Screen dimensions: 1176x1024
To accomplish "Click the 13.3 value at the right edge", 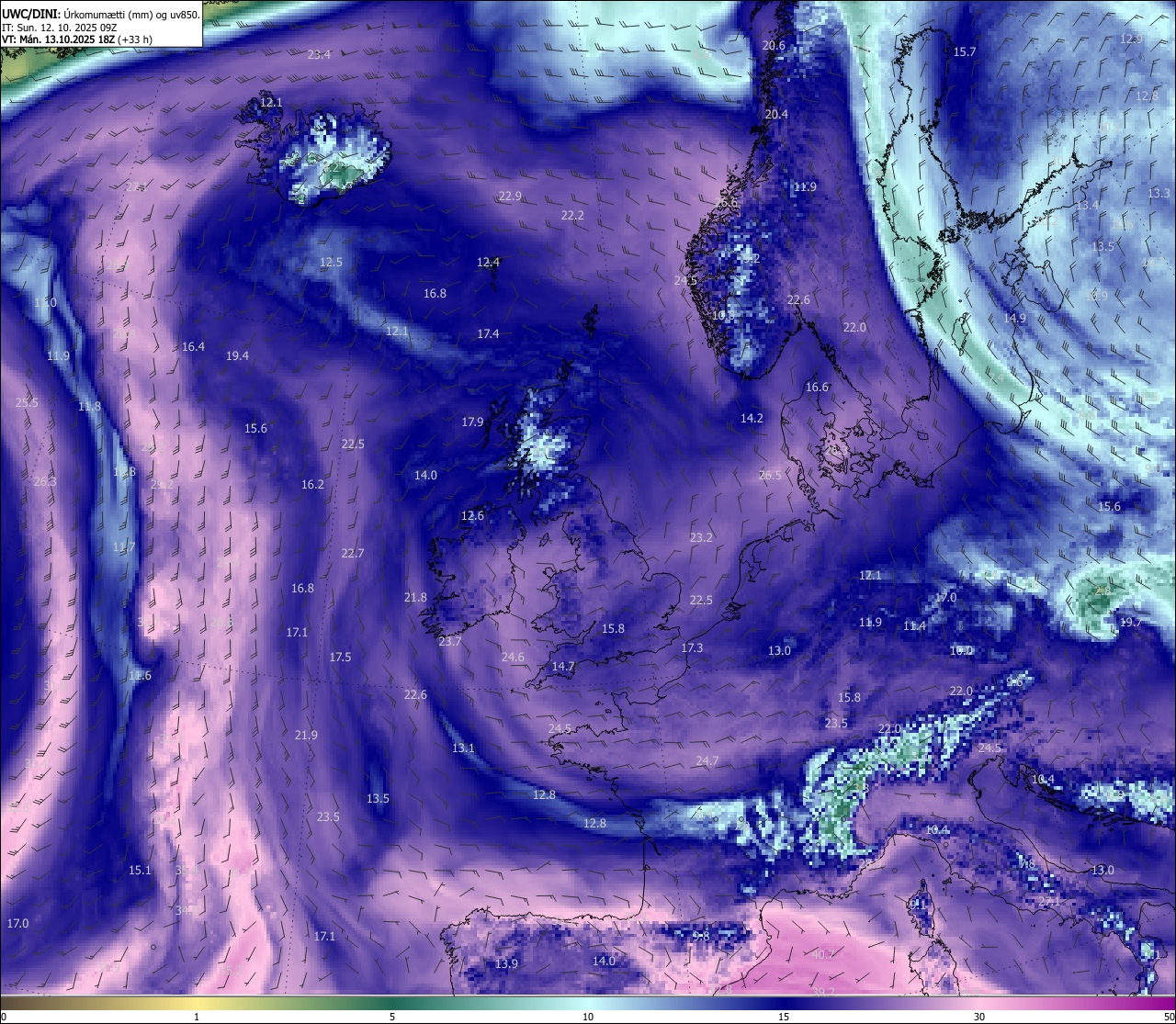I will pyautogui.click(x=1159, y=194).
